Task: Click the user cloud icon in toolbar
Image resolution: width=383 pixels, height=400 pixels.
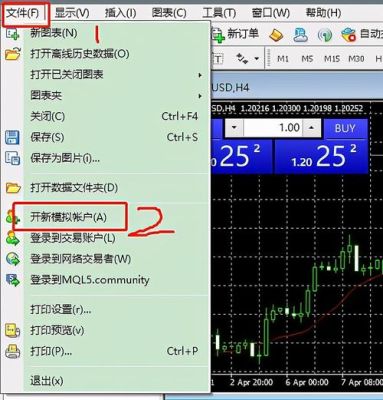Action: 300,35
